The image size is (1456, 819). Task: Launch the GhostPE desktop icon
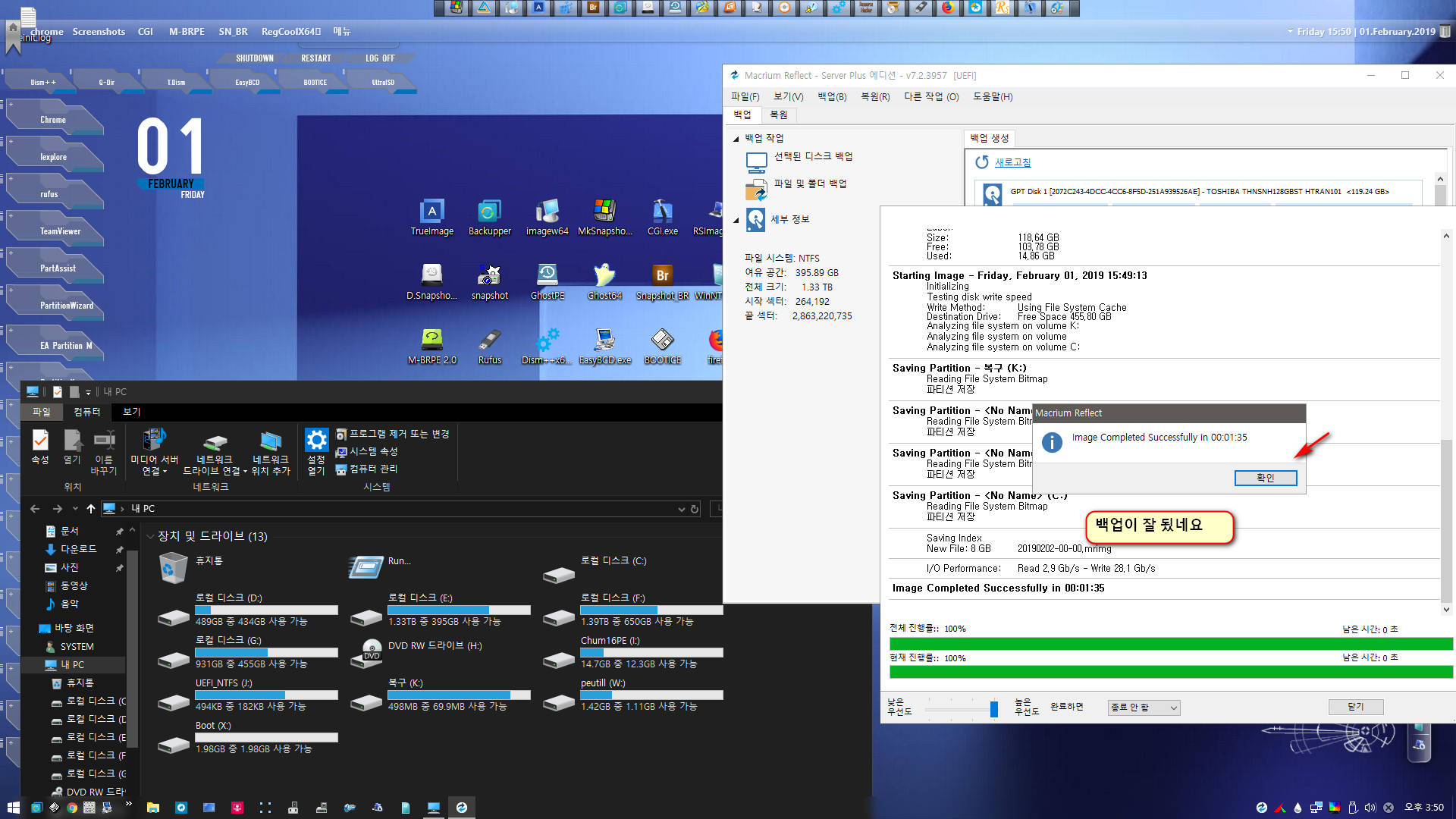pos(547,281)
